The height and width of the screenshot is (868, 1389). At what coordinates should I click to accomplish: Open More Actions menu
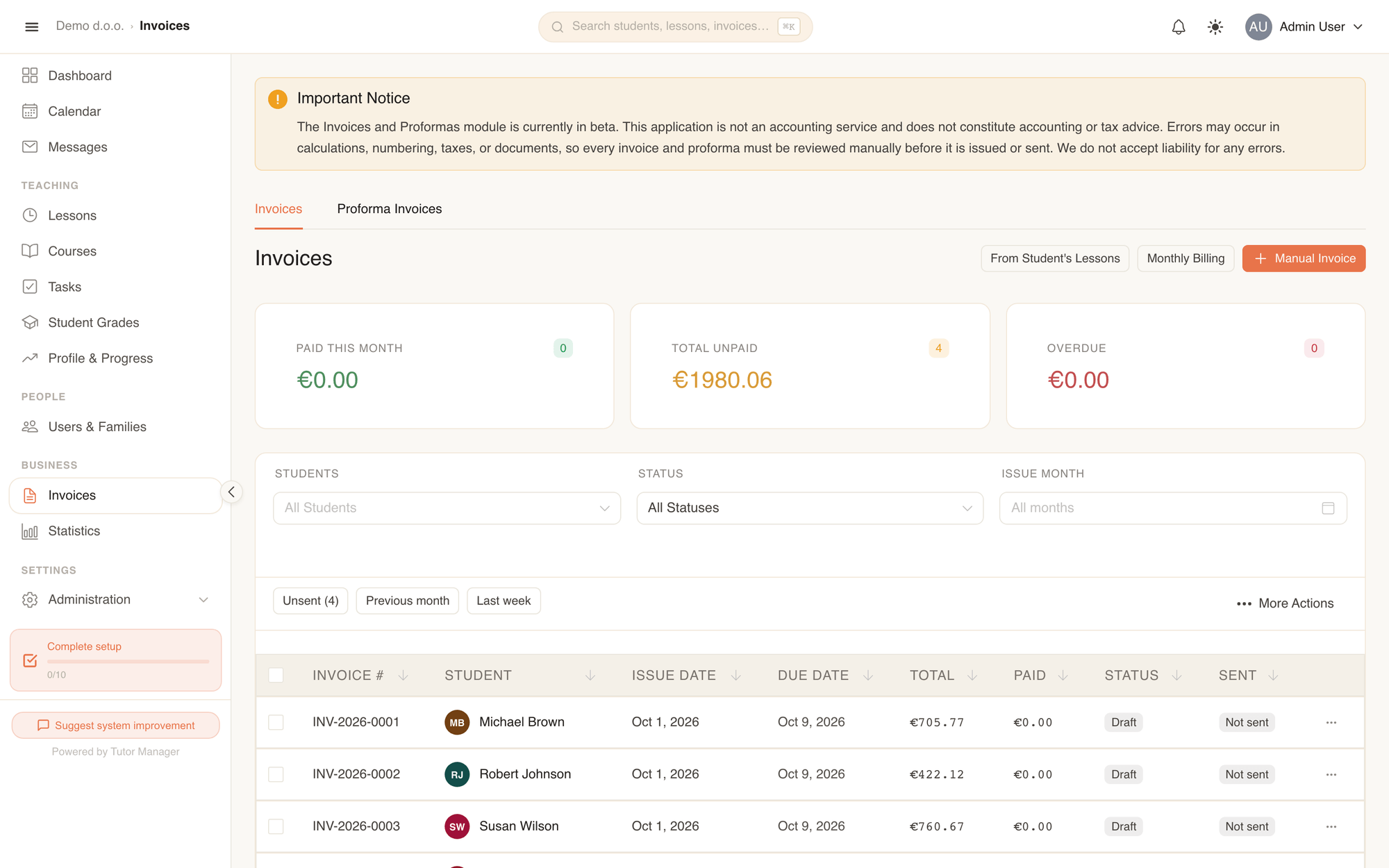pyautogui.click(x=1285, y=603)
